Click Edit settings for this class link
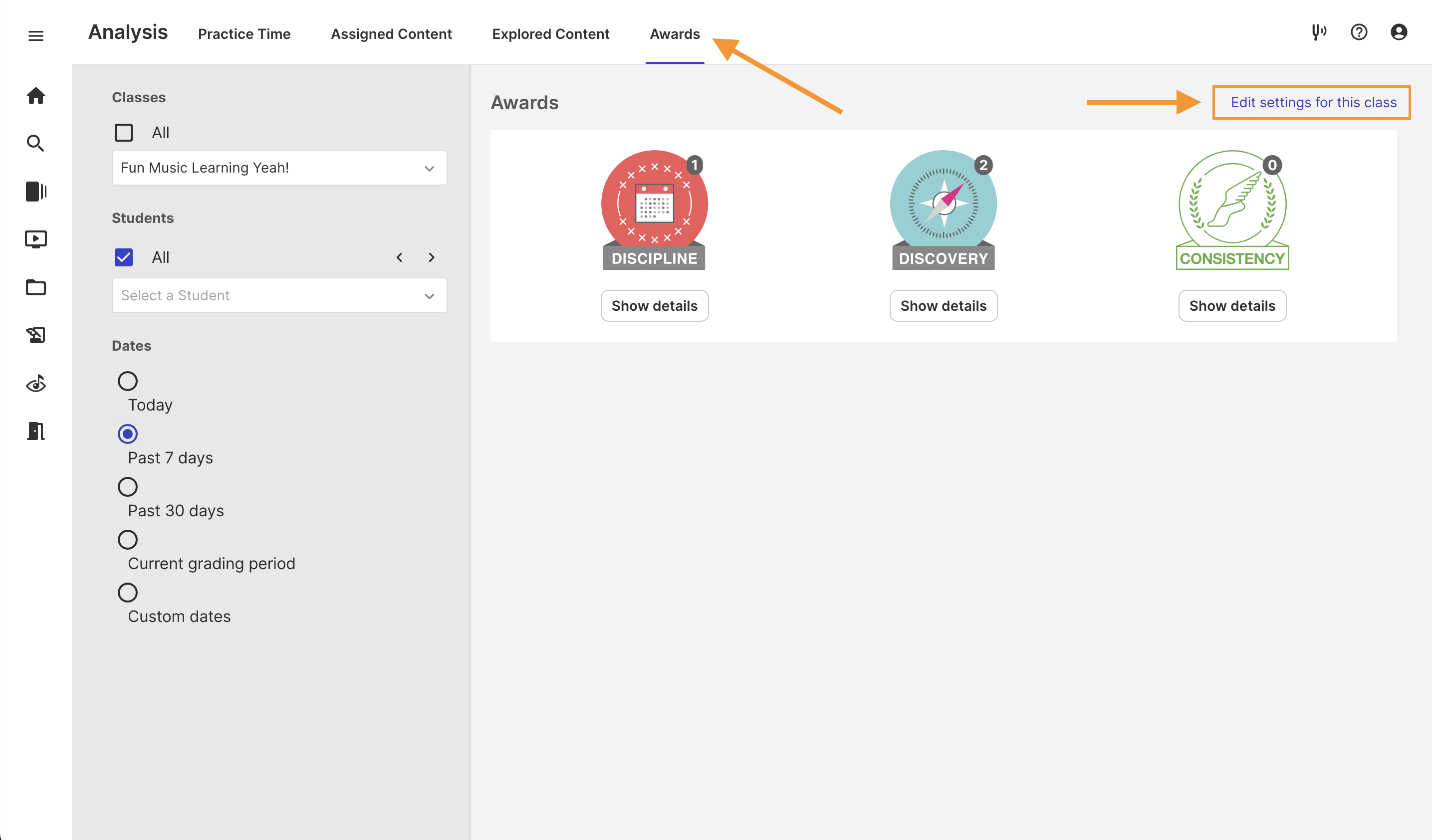The height and width of the screenshot is (840, 1432). (1313, 102)
